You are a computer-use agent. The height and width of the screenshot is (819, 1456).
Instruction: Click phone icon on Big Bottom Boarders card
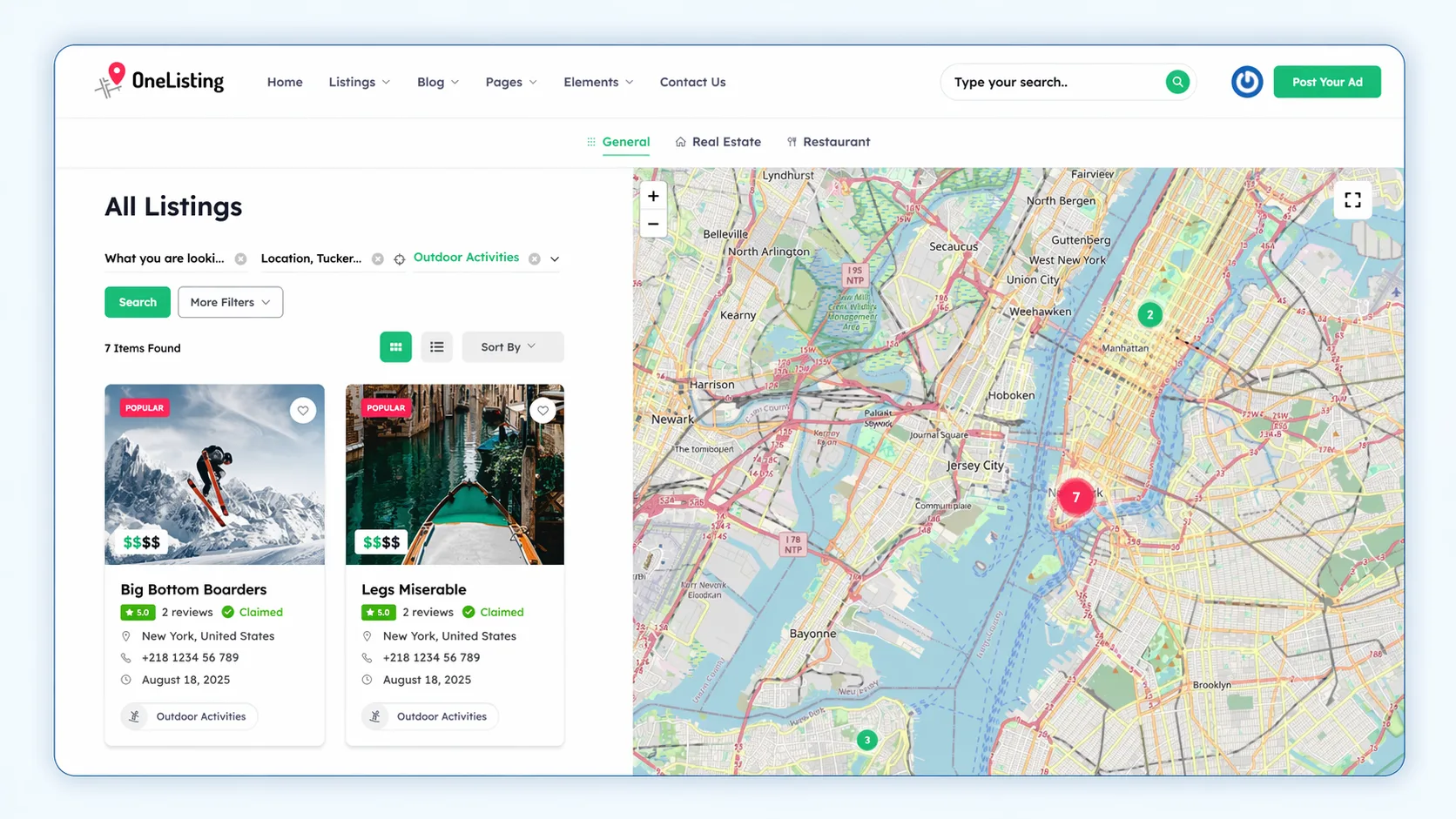click(x=126, y=658)
